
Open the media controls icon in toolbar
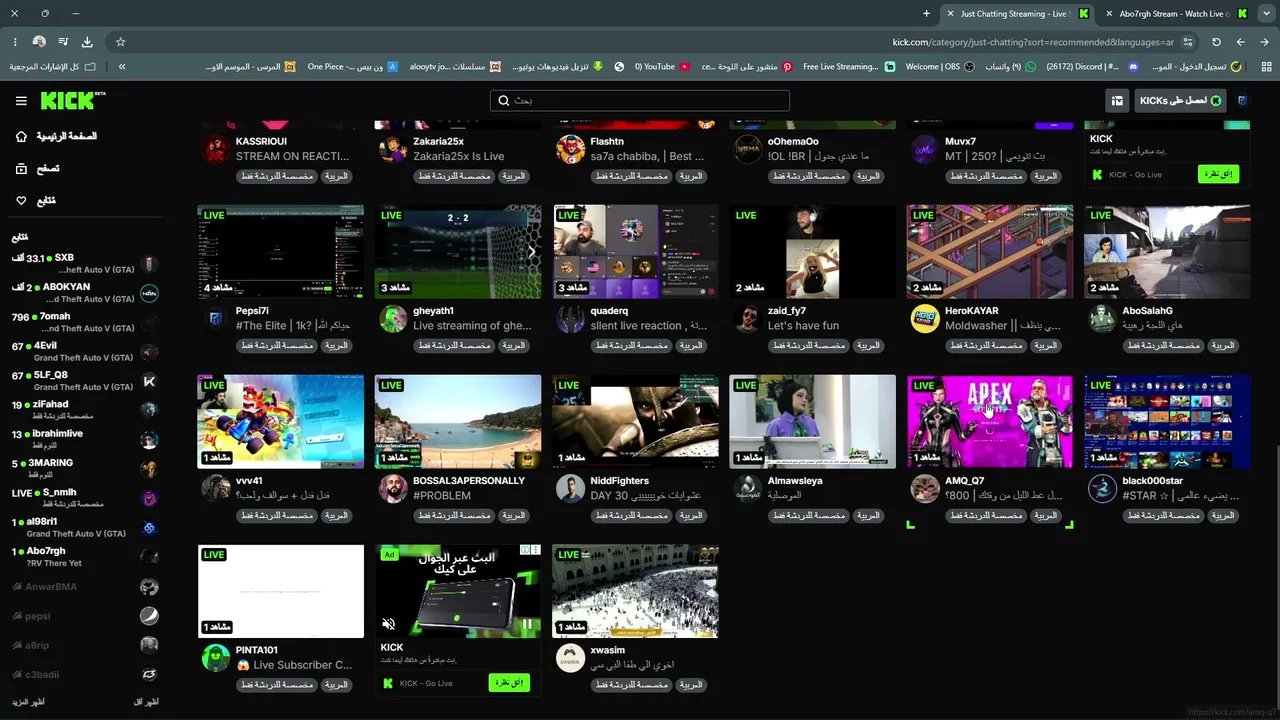(63, 42)
